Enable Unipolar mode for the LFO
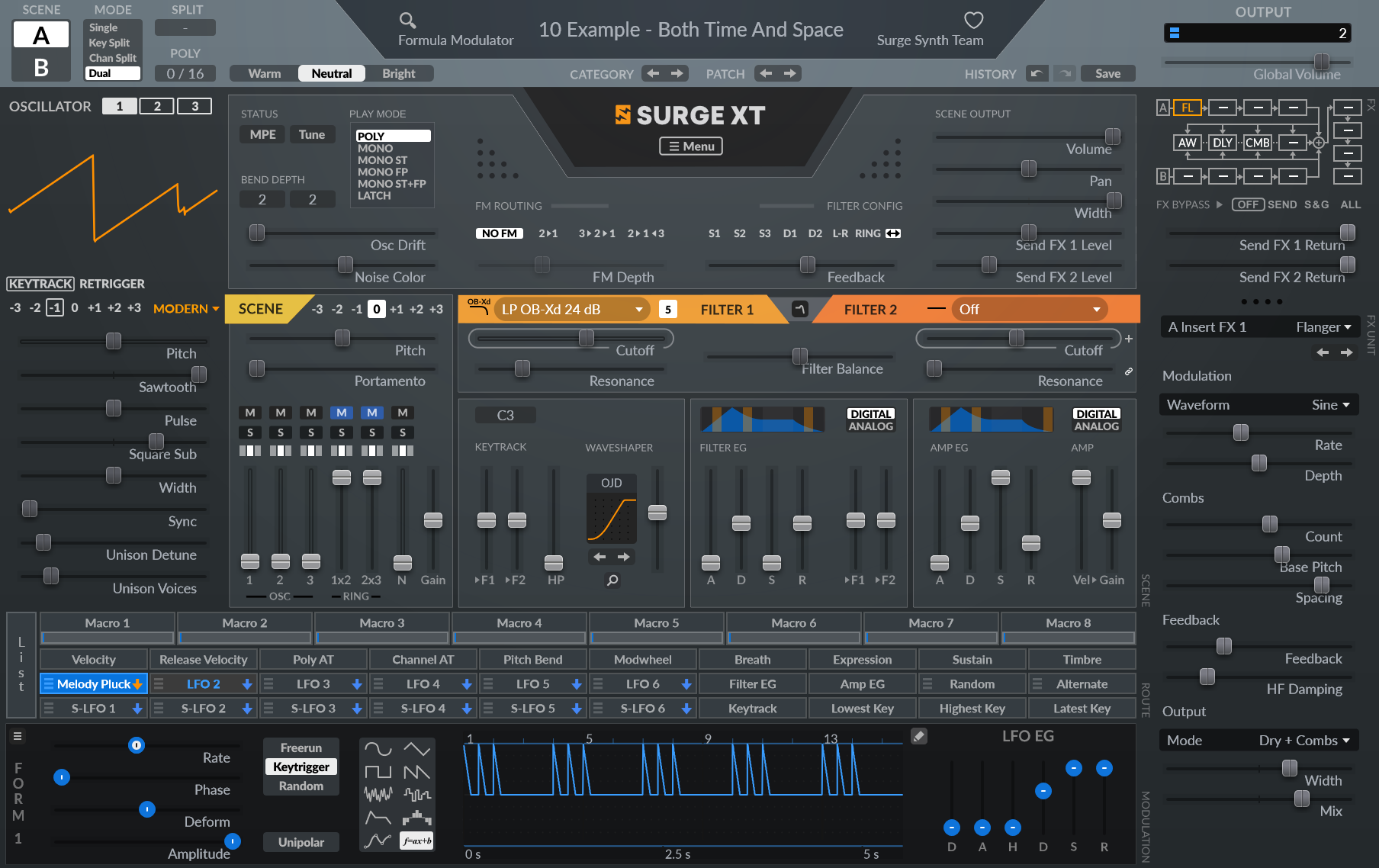The image size is (1379, 868). (301, 842)
